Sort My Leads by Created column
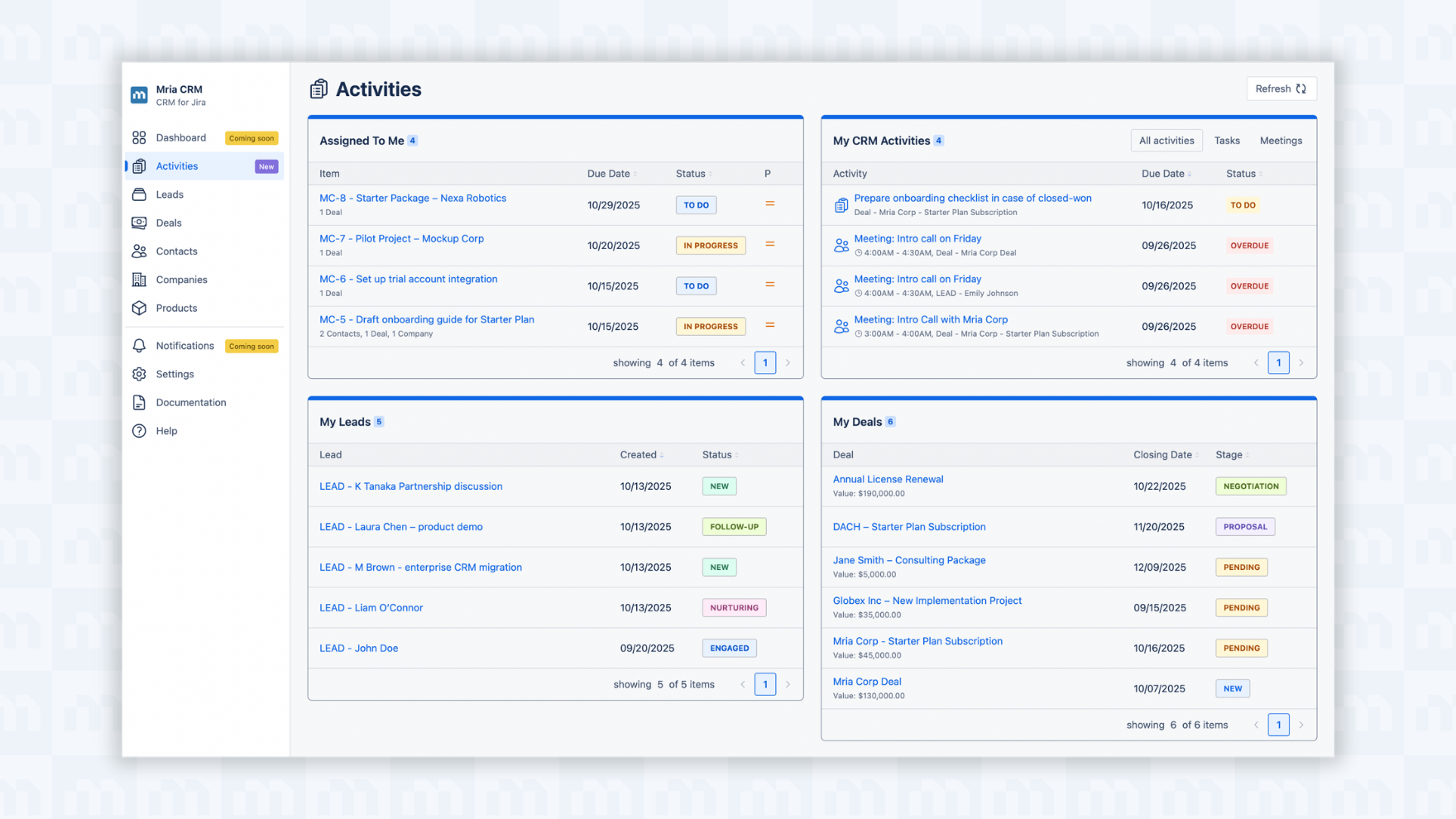This screenshot has width=1456, height=819. pos(641,455)
